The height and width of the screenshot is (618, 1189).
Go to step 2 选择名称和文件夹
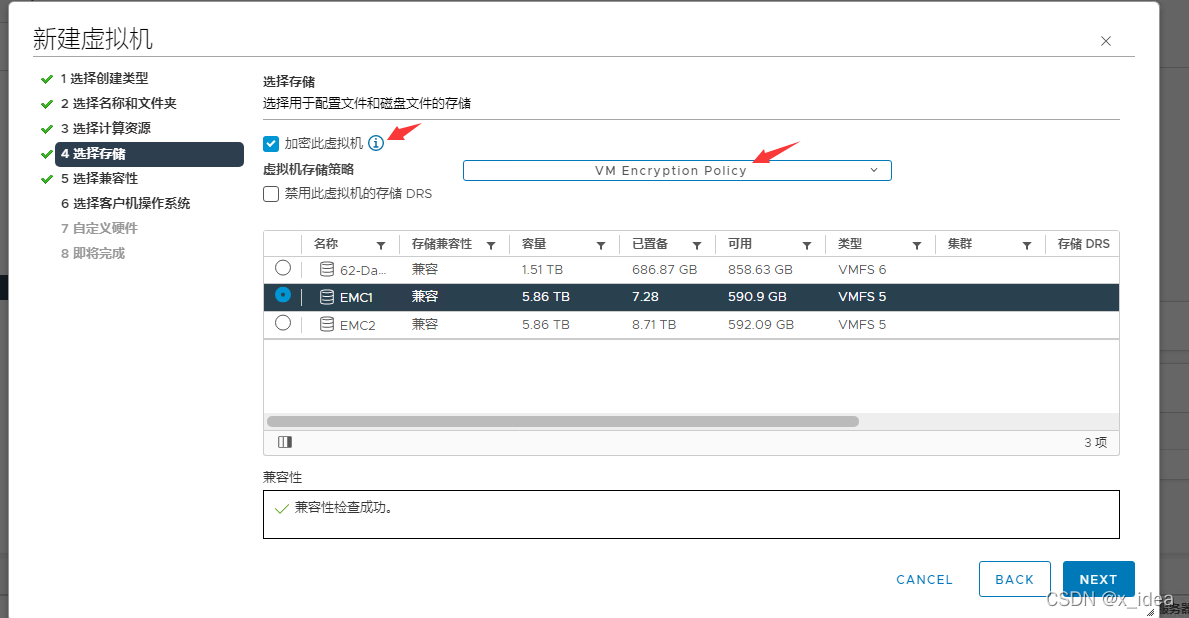[118, 103]
